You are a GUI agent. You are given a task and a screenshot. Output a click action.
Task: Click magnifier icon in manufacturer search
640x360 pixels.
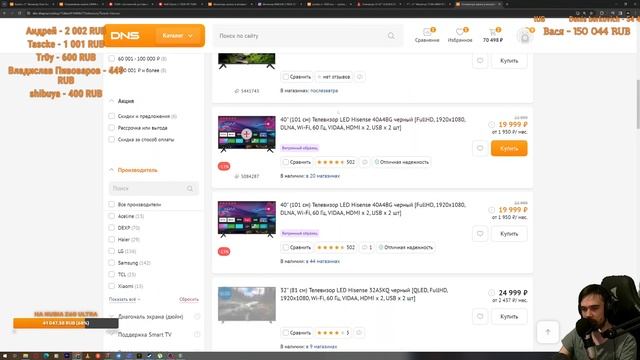tap(190, 188)
